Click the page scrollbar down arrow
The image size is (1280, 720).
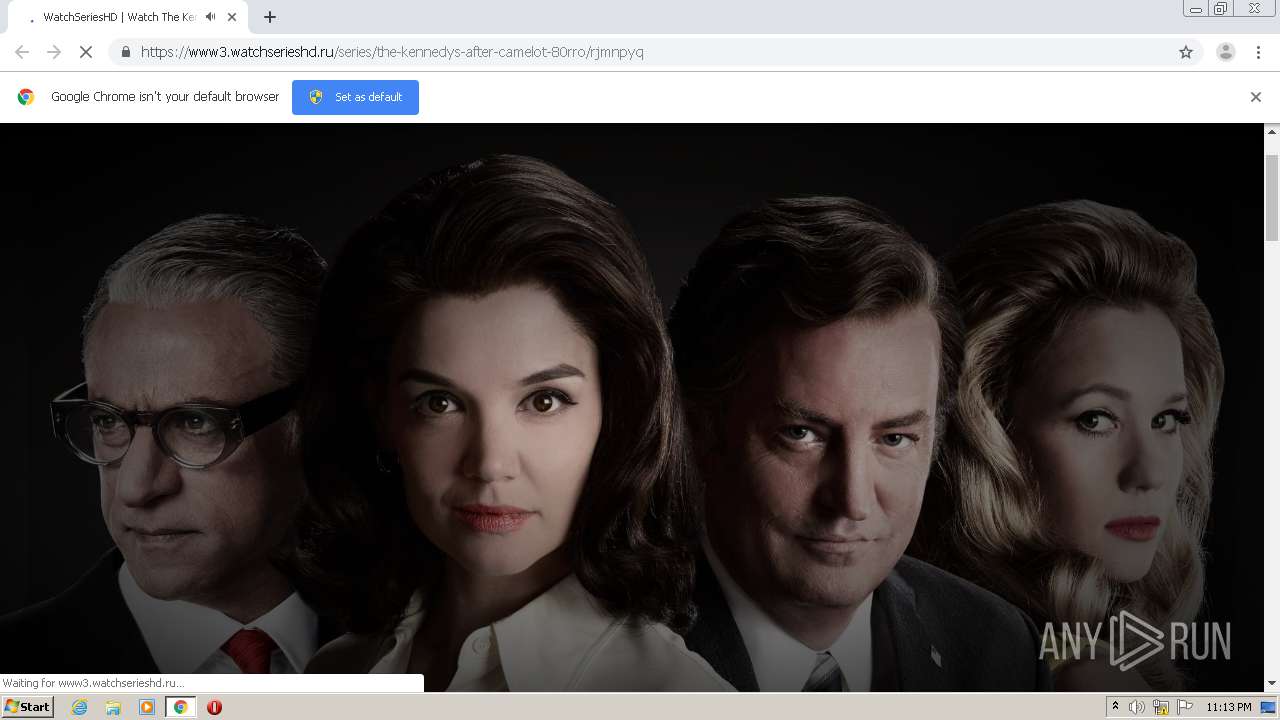point(1272,684)
